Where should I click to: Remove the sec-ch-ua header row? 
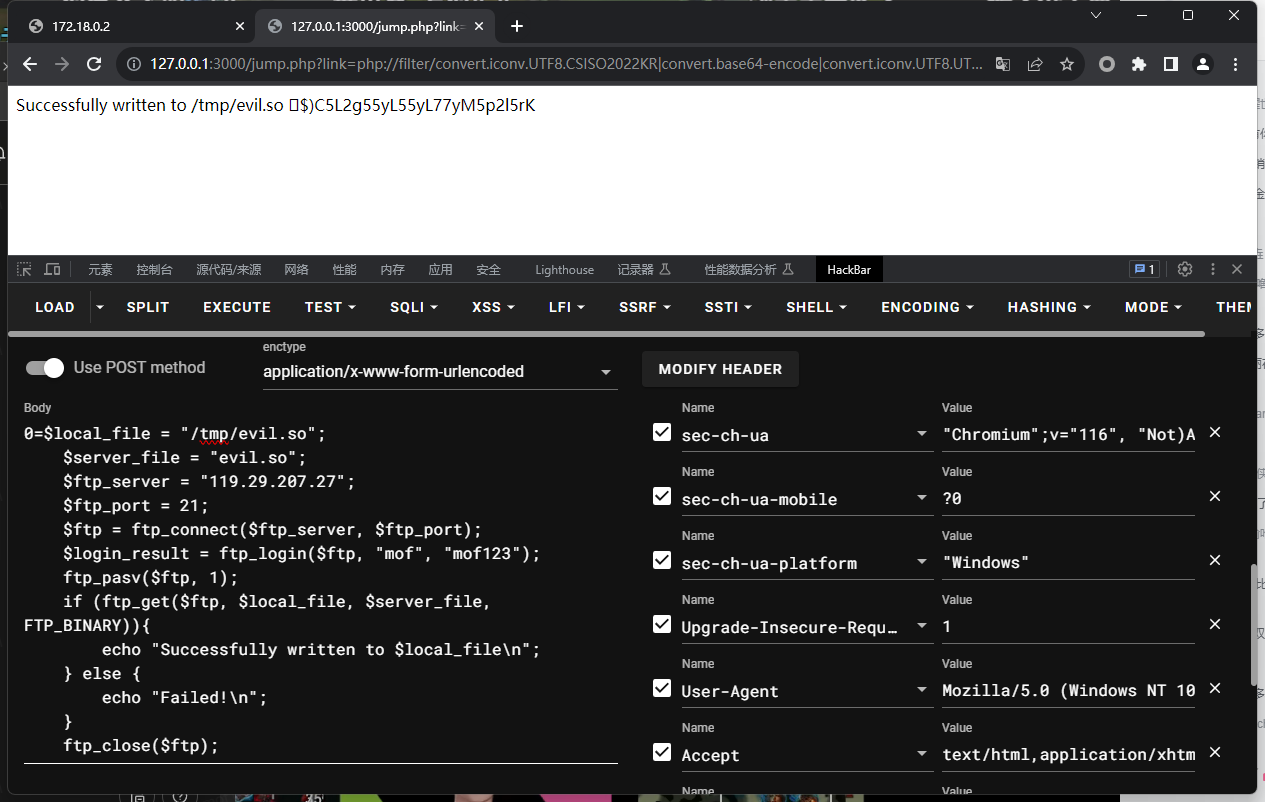tap(1215, 432)
